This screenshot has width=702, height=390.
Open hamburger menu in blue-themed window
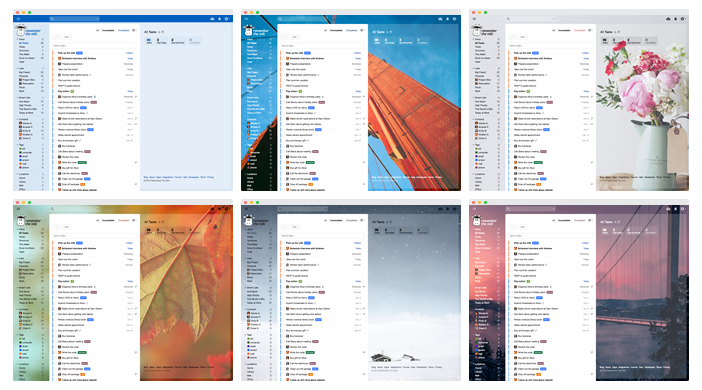click(x=18, y=19)
